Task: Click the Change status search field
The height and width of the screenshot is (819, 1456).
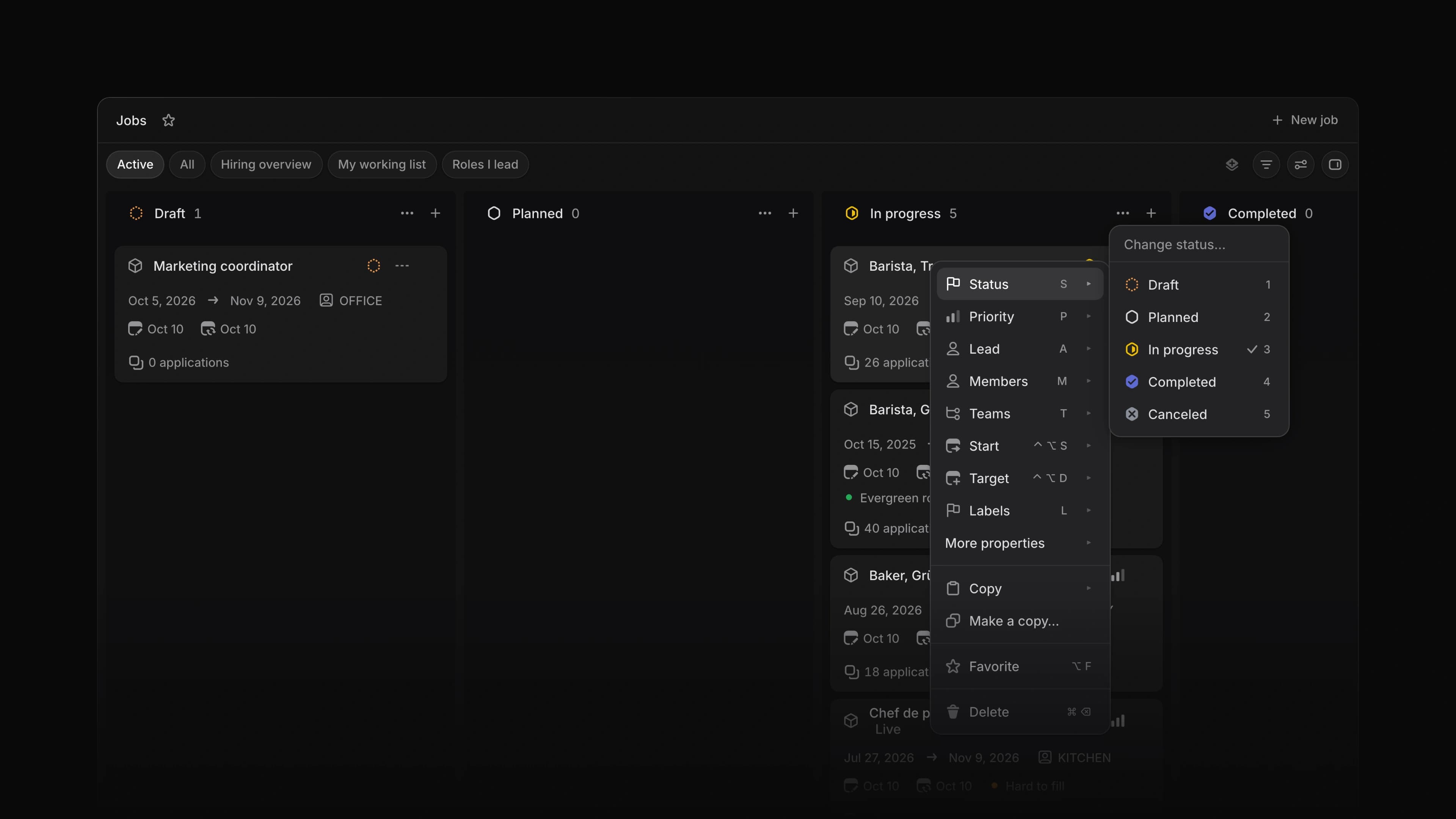Action: [1199, 245]
